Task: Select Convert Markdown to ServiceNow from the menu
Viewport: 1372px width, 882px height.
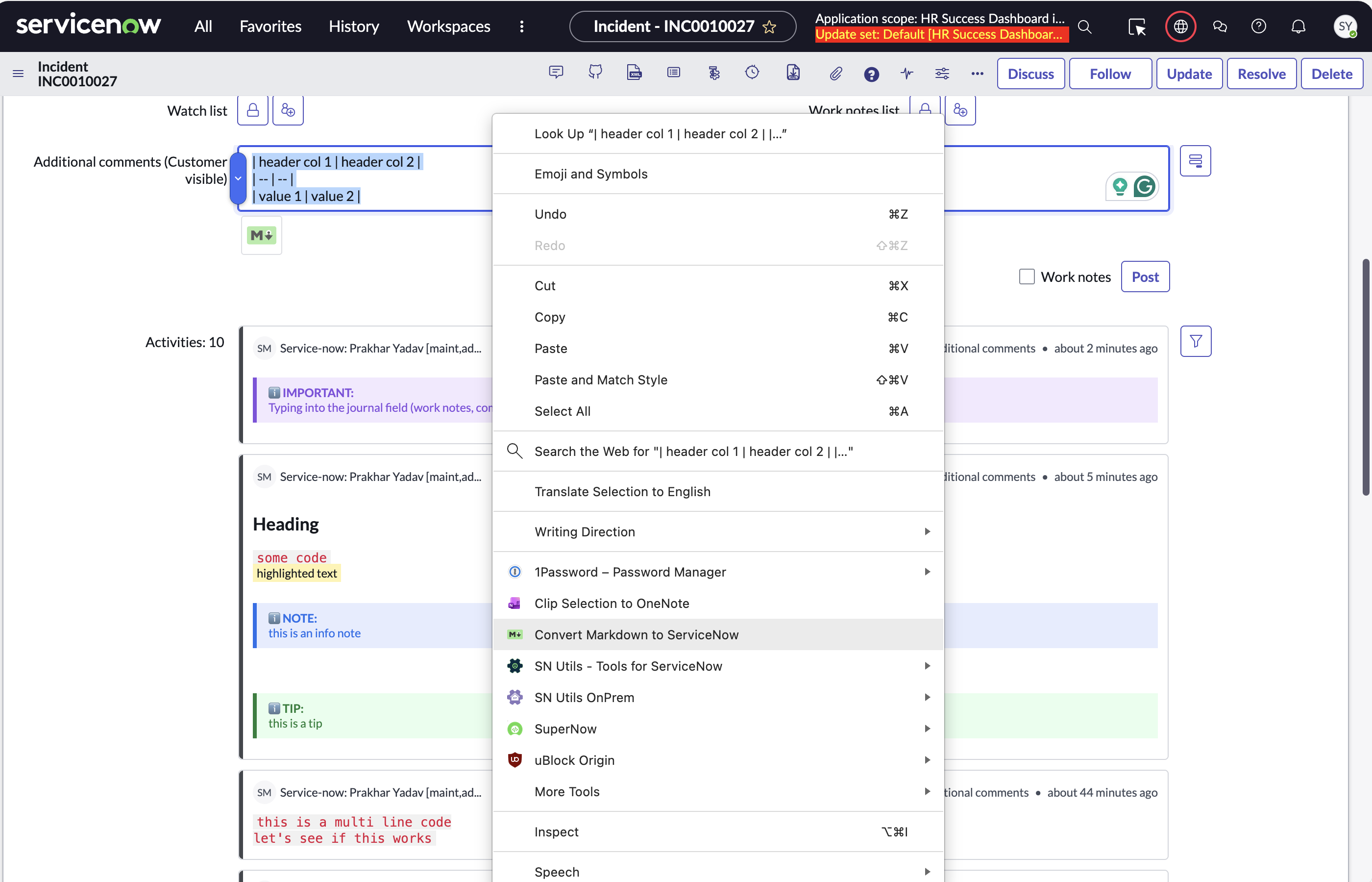Action: [637, 634]
